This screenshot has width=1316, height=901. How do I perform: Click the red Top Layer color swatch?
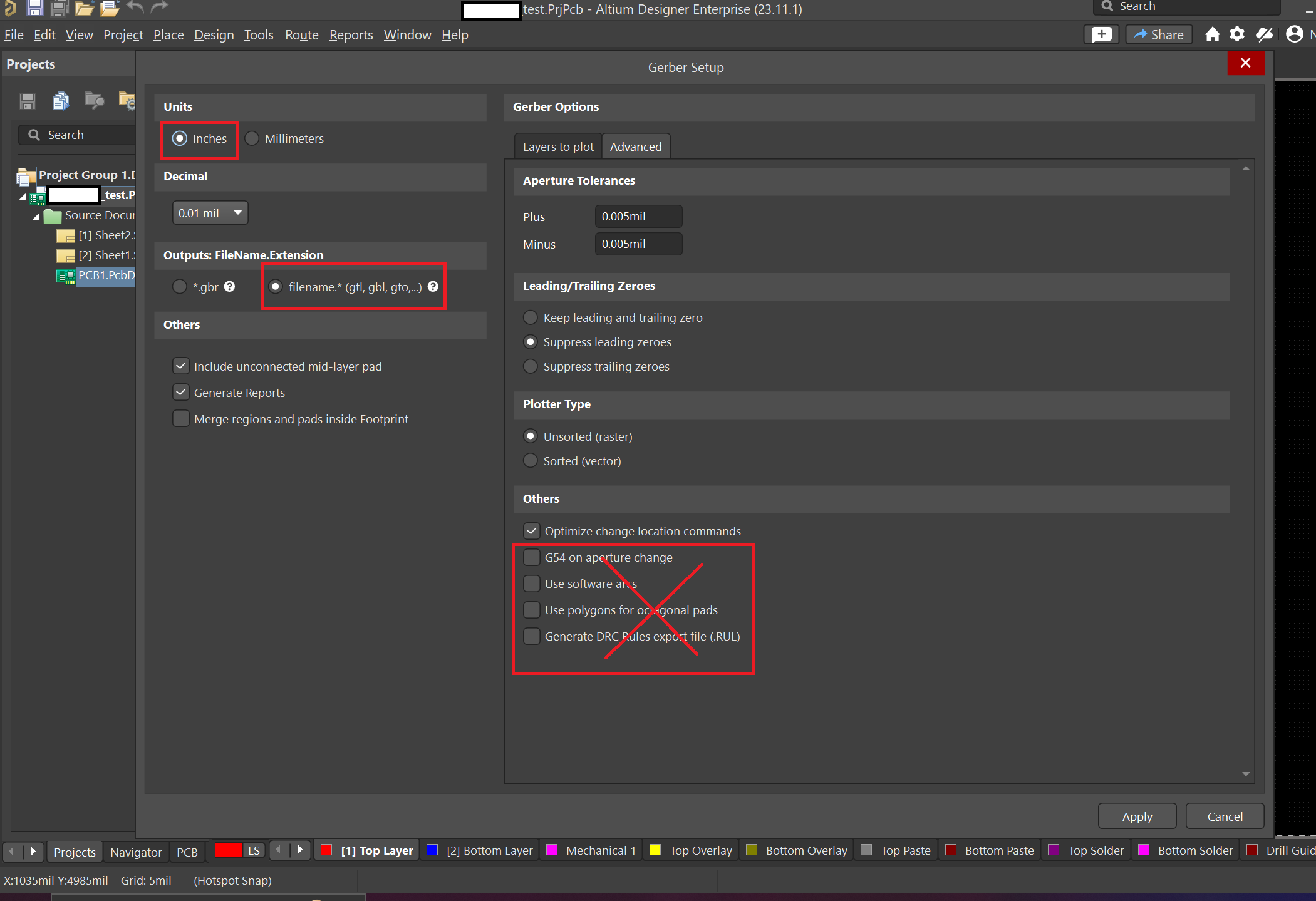(x=326, y=850)
